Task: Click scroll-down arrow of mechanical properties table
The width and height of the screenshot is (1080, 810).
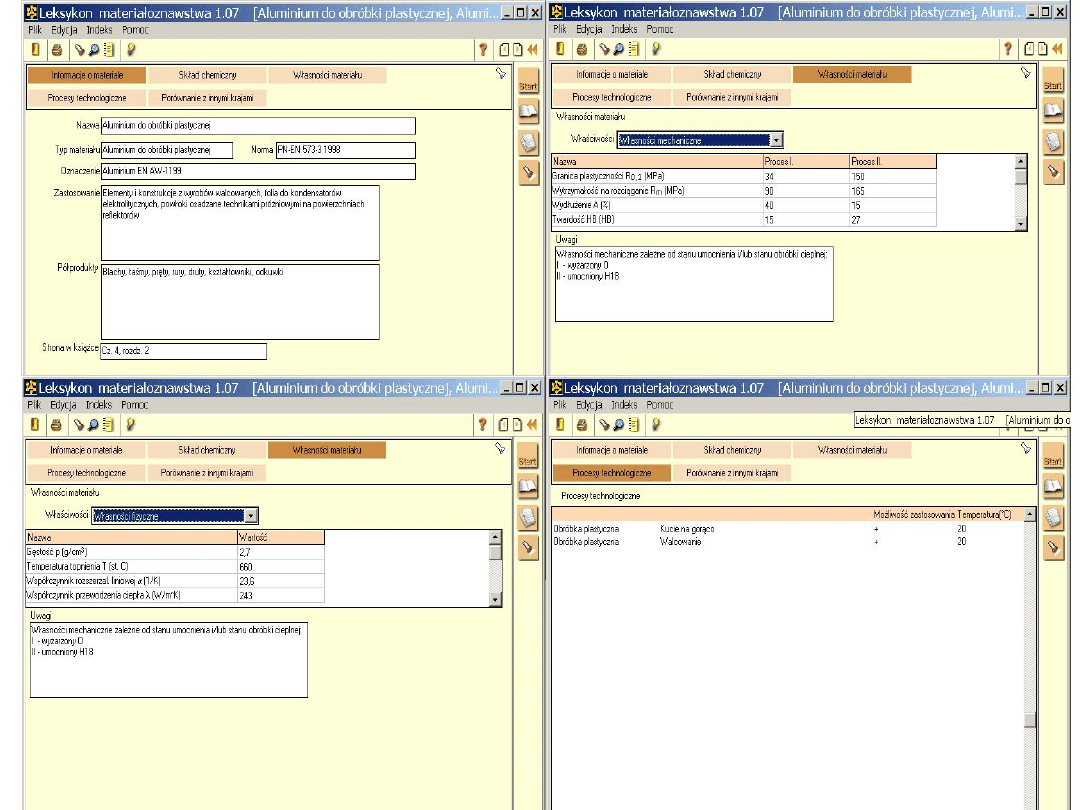Action: coord(1020,224)
